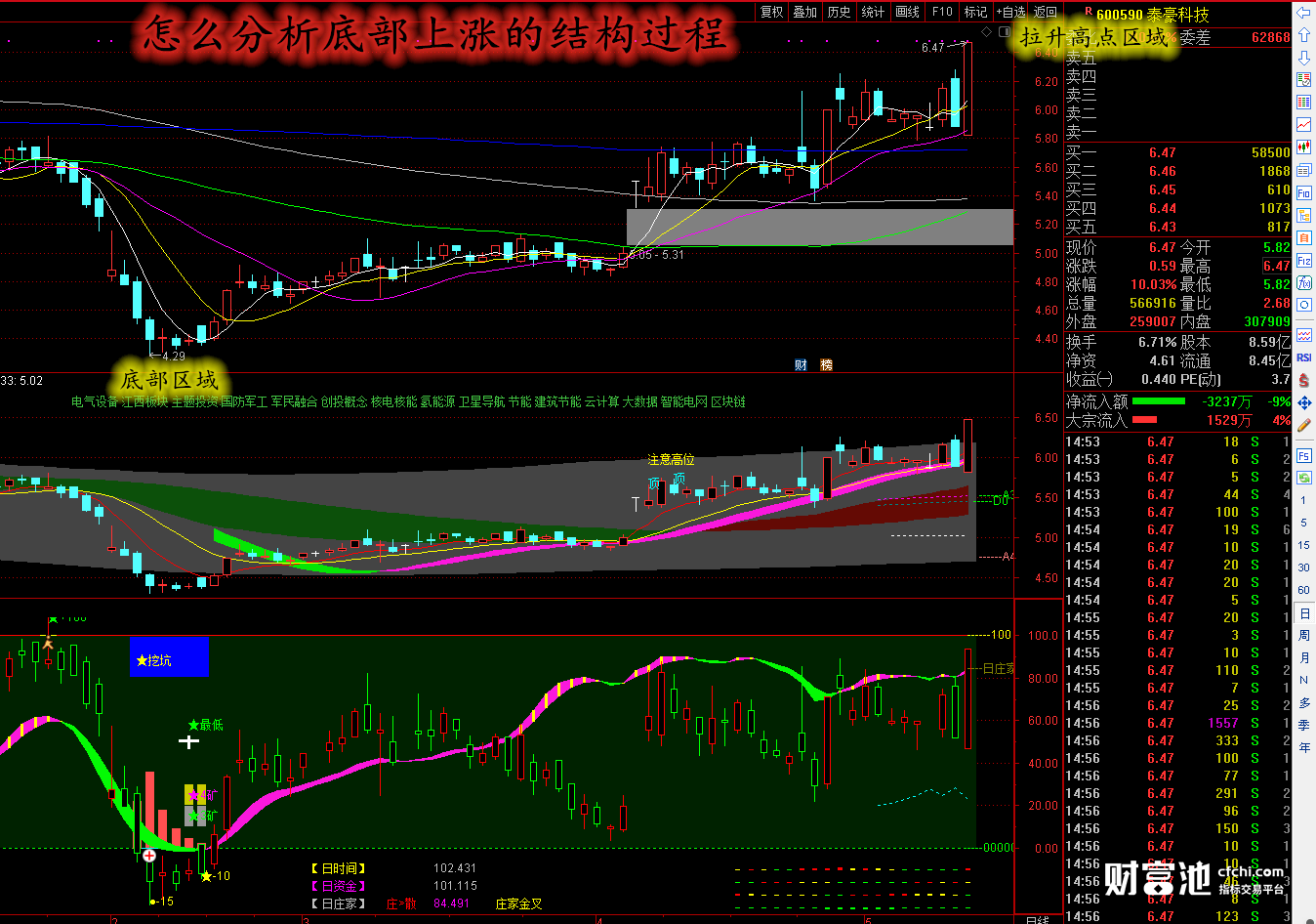1316x924 pixels.
Task: Open the multi-window layout icon
Action: click(x=1303, y=170)
